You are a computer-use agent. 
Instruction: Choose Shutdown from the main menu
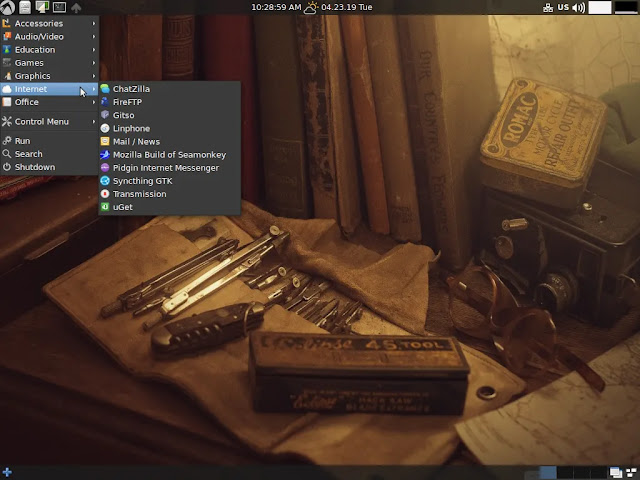click(49, 167)
